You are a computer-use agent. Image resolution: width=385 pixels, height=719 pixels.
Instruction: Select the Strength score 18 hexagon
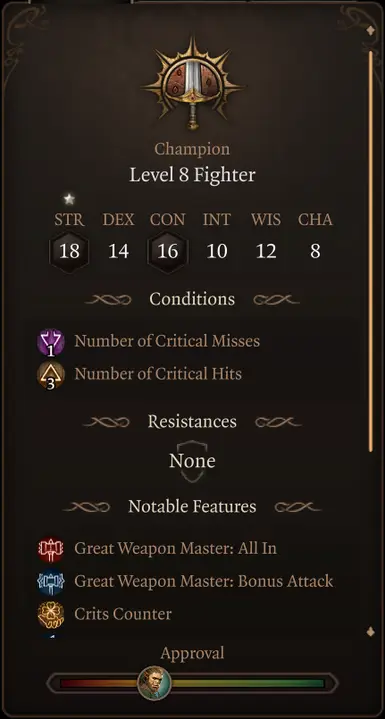click(69, 252)
